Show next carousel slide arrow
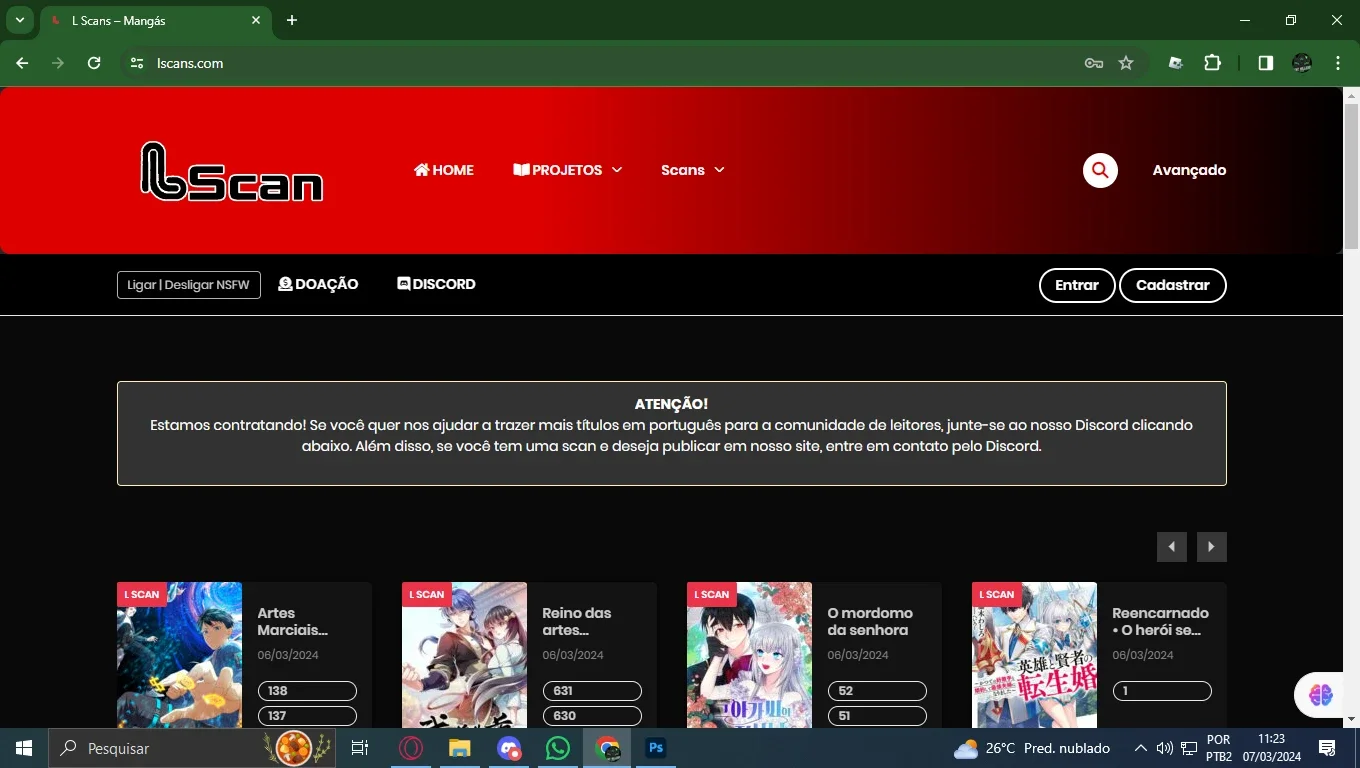Image resolution: width=1360 pixels, height=768 pixels. [x=1212, y=547]
